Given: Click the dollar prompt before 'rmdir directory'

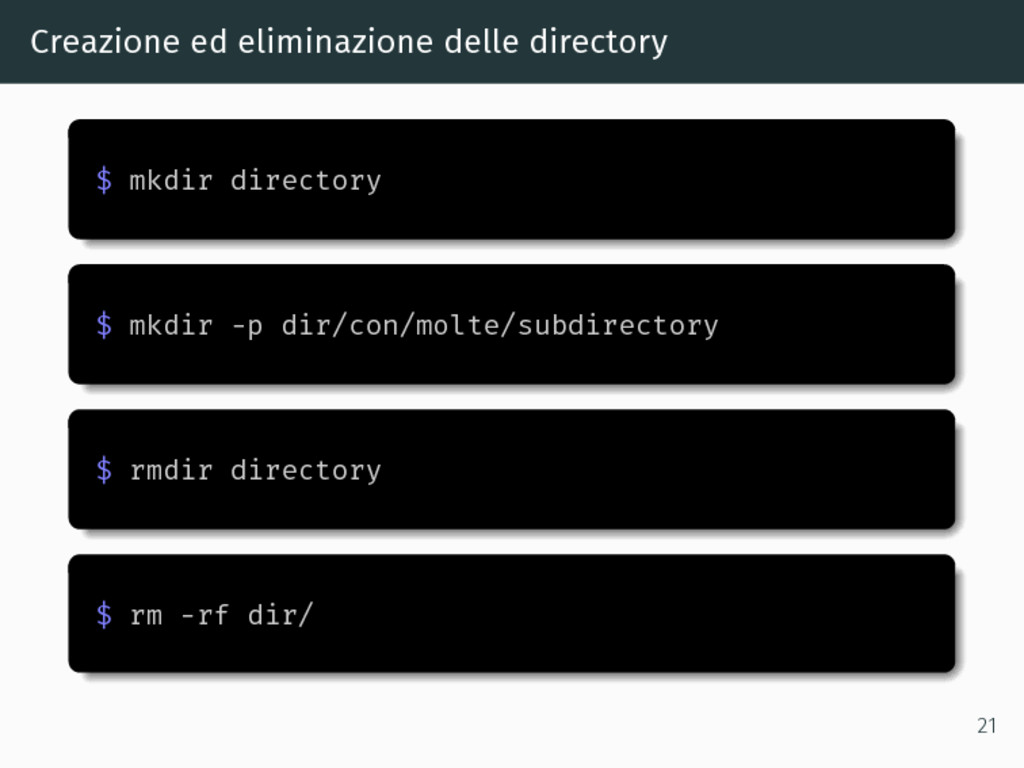Looking at the screenshot, I should (x=104, y=470).
